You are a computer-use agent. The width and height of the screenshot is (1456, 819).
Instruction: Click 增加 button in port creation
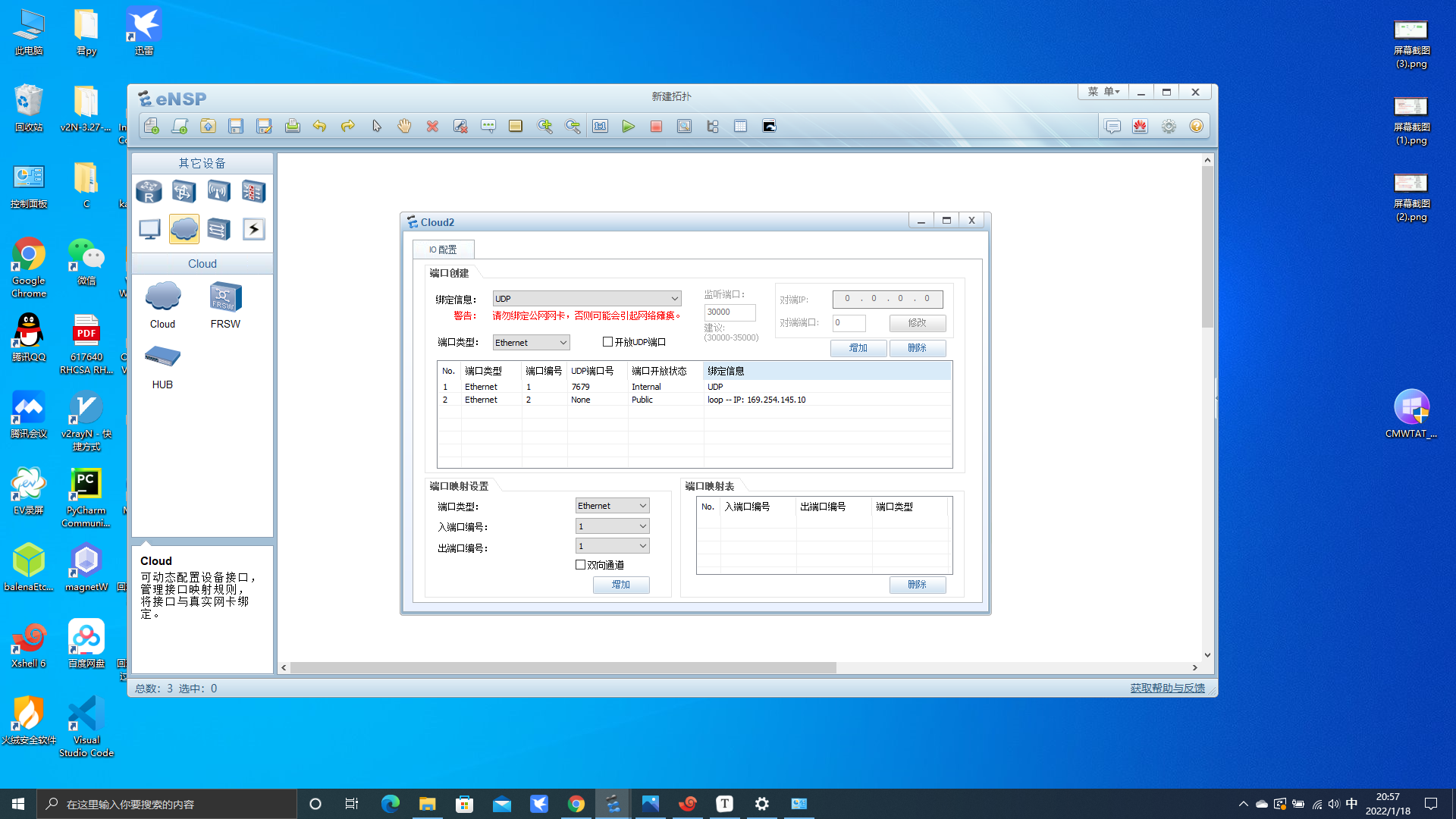click(858, 348)
